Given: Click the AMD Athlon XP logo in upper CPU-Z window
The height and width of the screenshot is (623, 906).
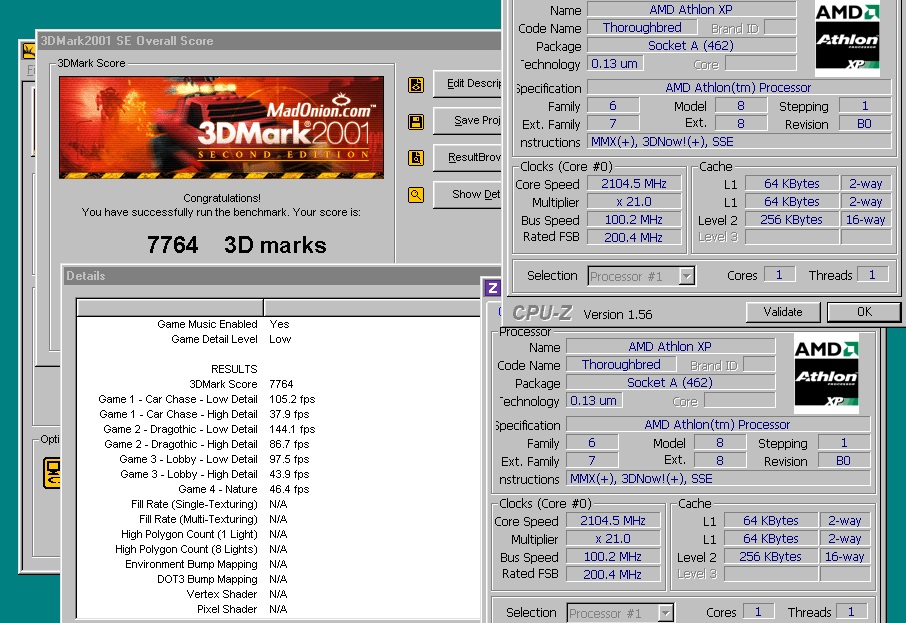Looking at the screenshot, I should point(847,39).
